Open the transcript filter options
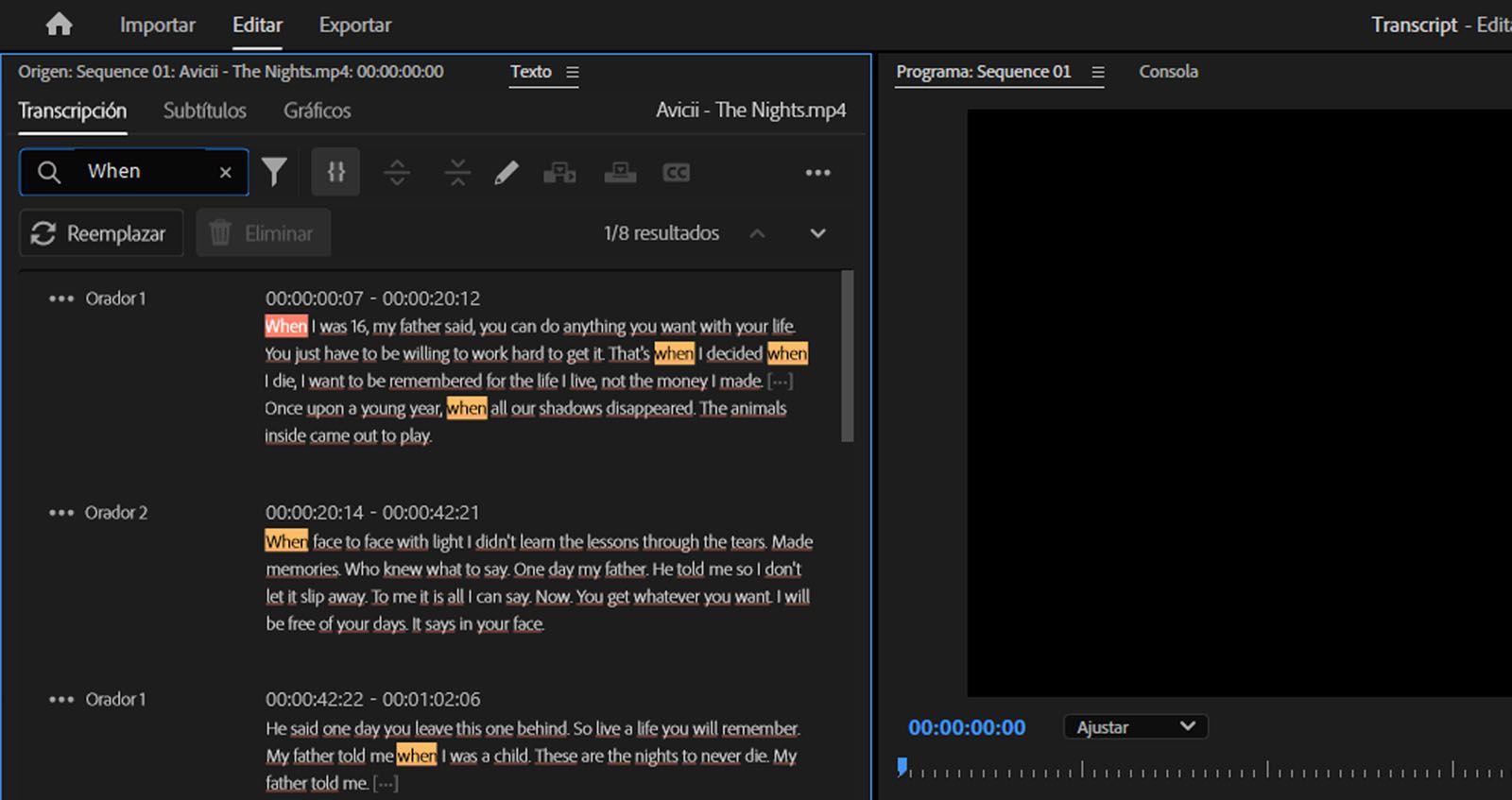Screen dimensions: 1512x800 click(274, 172)
